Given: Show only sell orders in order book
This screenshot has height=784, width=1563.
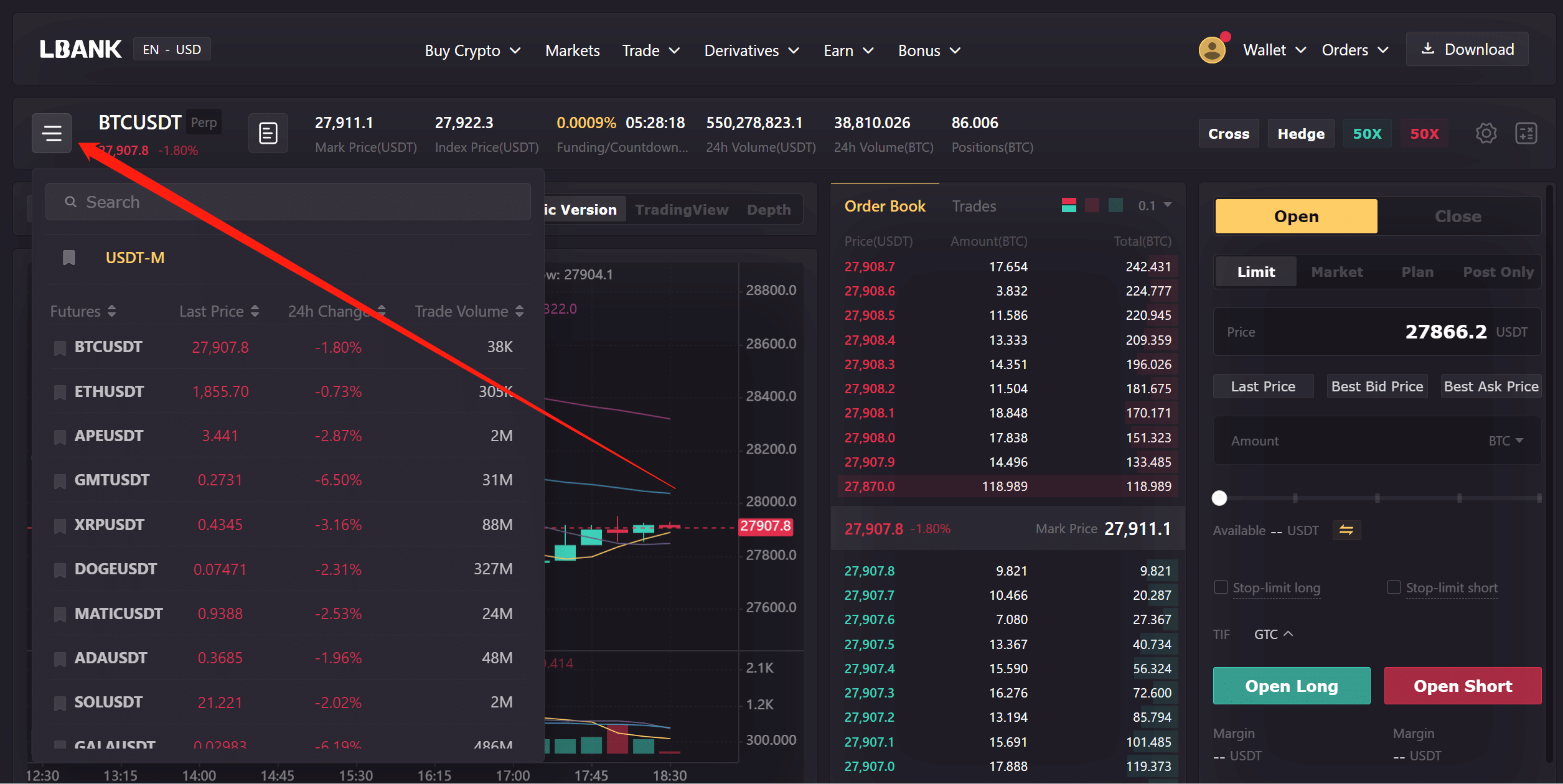Looking at the screenshot, I should 1092,205.
